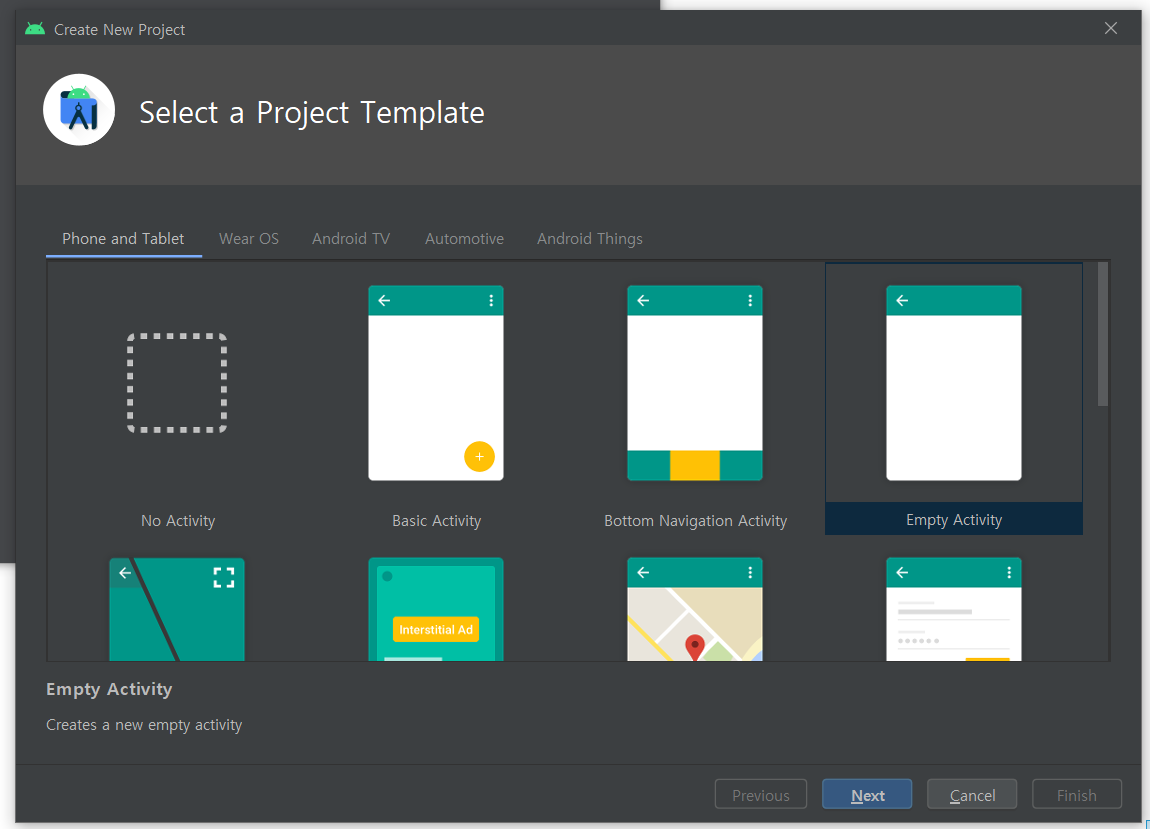Select the No Activity template thumbnail
Viewport: 1150px width, 829px height.
click(x=177, y=383)
